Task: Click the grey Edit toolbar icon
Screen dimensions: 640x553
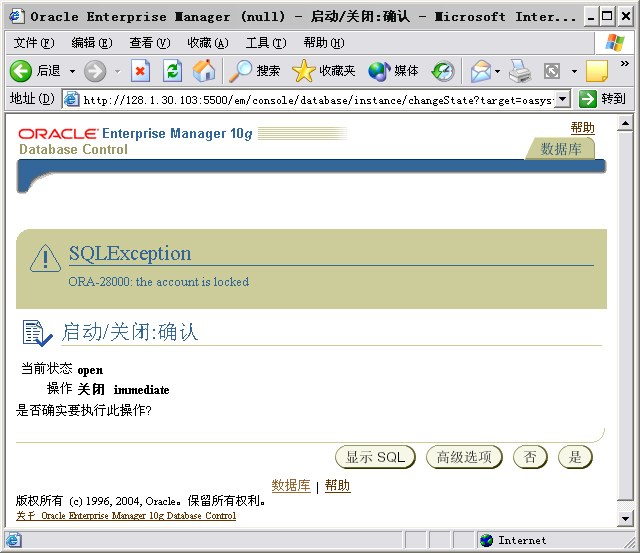Action: tap(552, 71)
